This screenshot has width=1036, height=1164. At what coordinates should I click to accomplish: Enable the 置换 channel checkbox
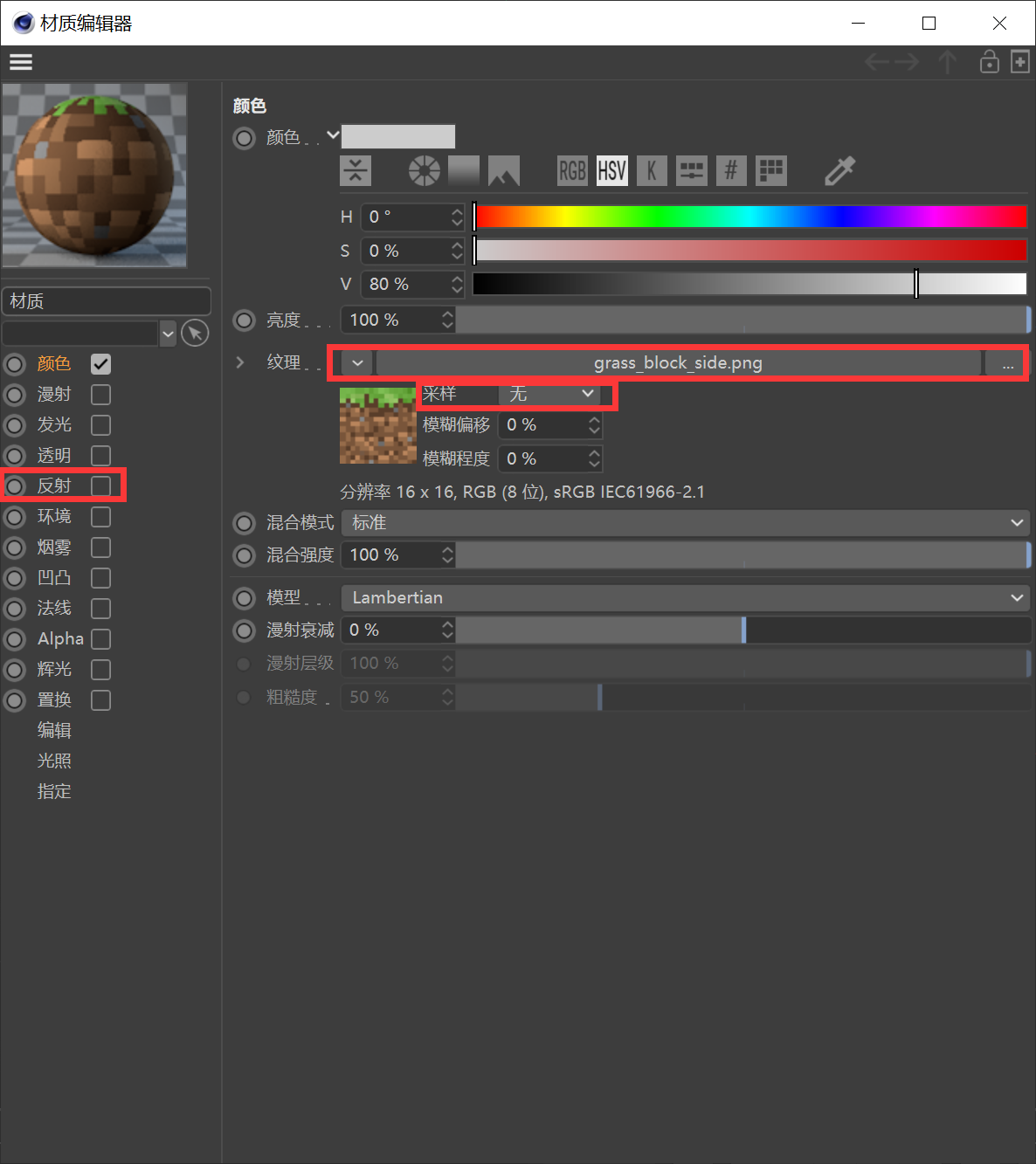[x=101, y=700]
